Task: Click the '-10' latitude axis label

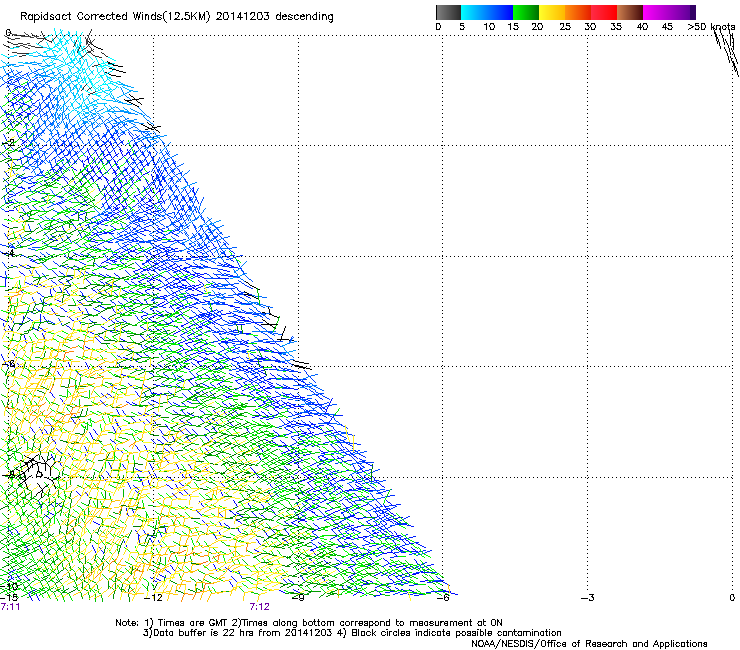Action: click(9, 587)
